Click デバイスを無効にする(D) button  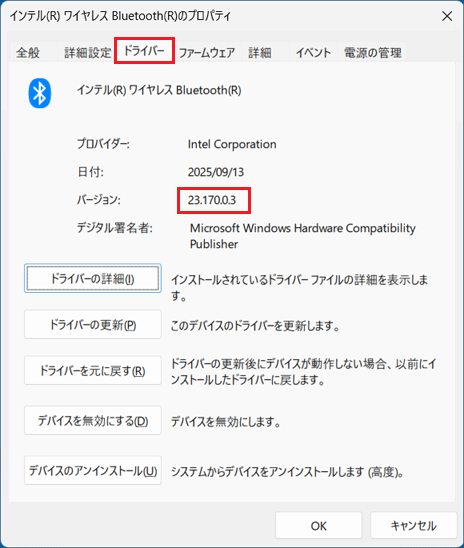93,420
